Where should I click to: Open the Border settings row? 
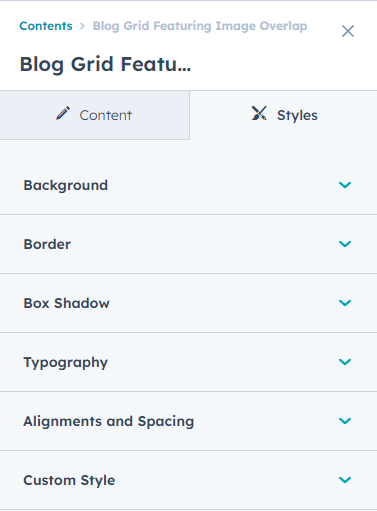point(188,244)
